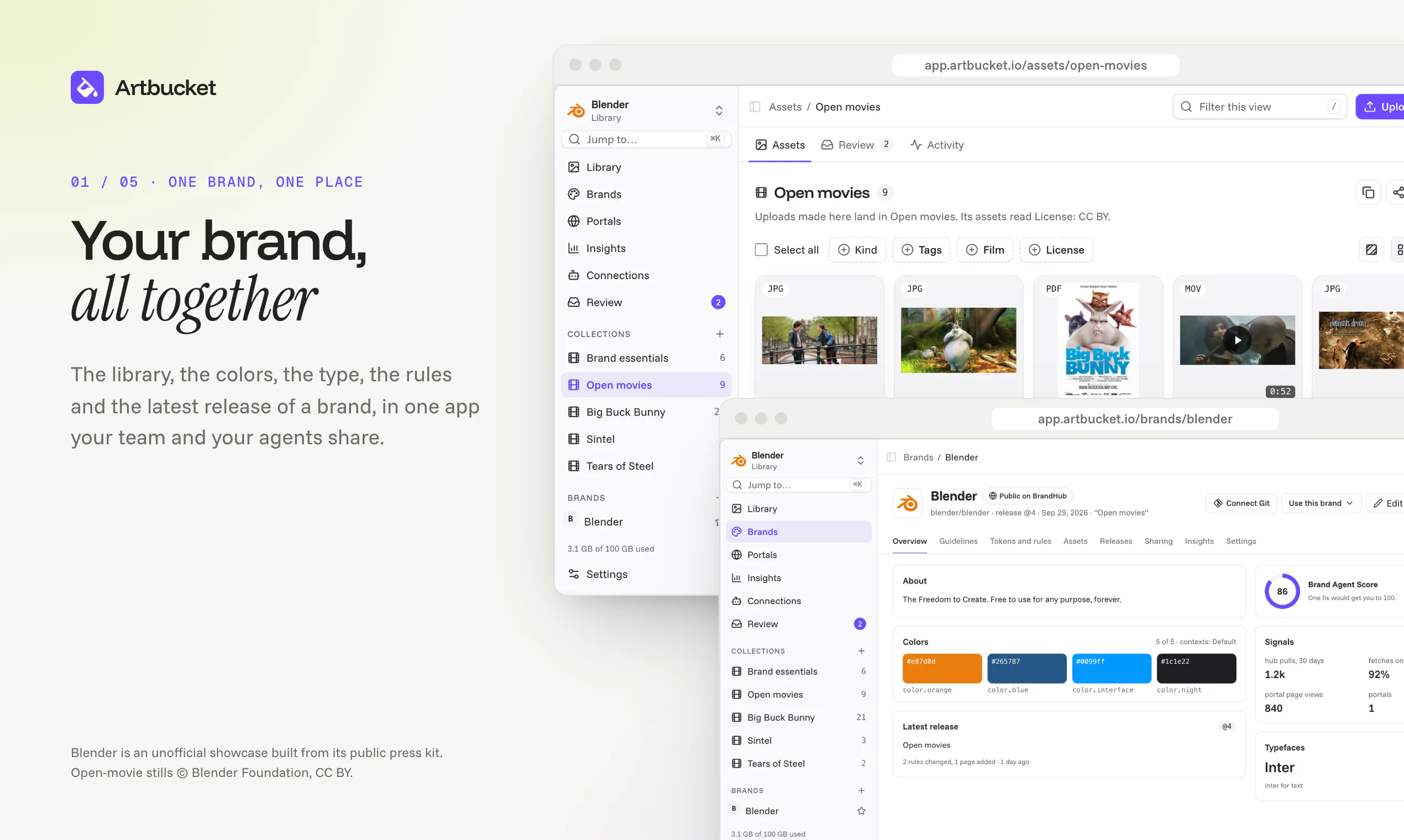Expand Blender workspace switcher in Brands window
This screenshot has width=1404, height=840.
pyautogui.click(x=861, y=460)
